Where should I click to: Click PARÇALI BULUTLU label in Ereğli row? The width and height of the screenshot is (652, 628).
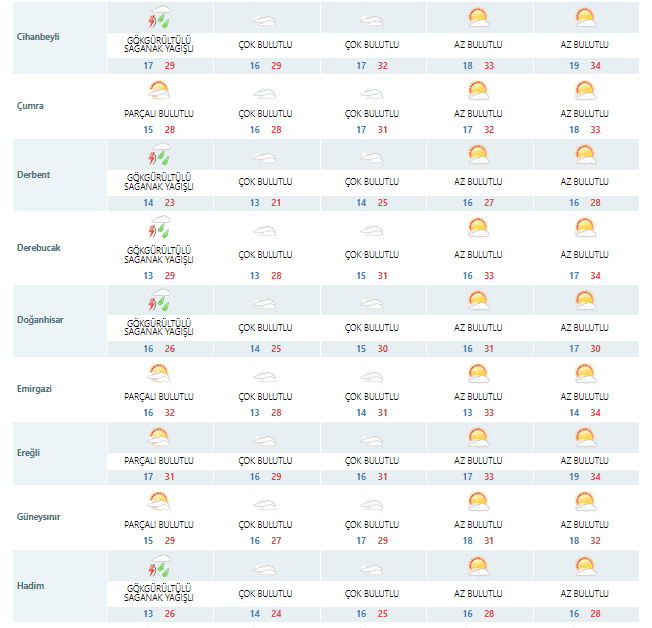click(159, 461)
